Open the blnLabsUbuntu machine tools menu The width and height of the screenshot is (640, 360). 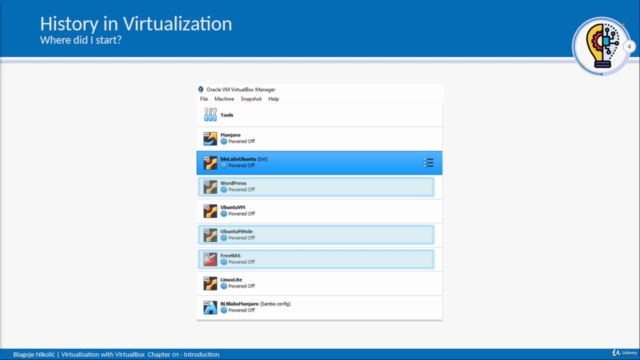point(428,162)
